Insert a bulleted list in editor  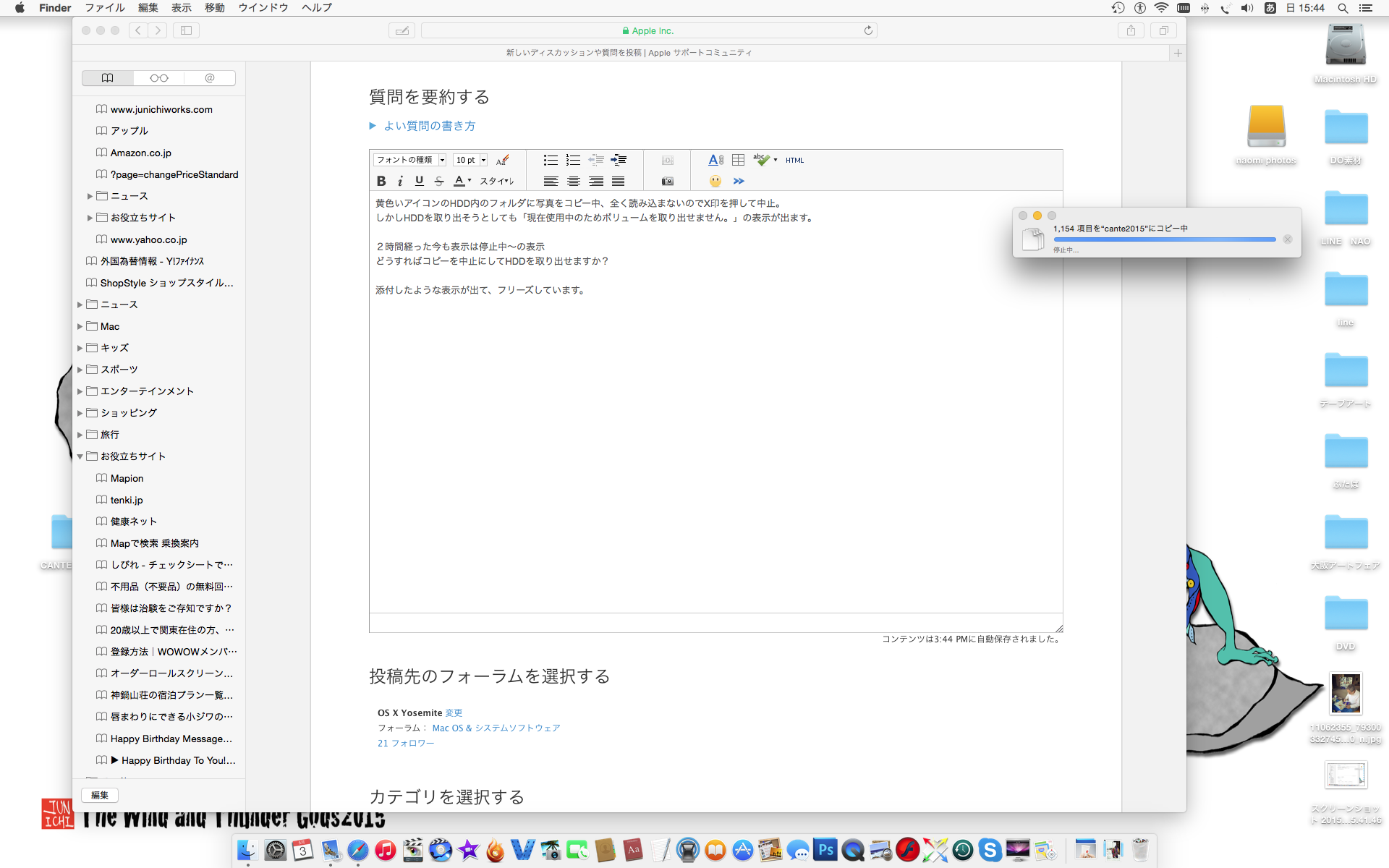551,160
